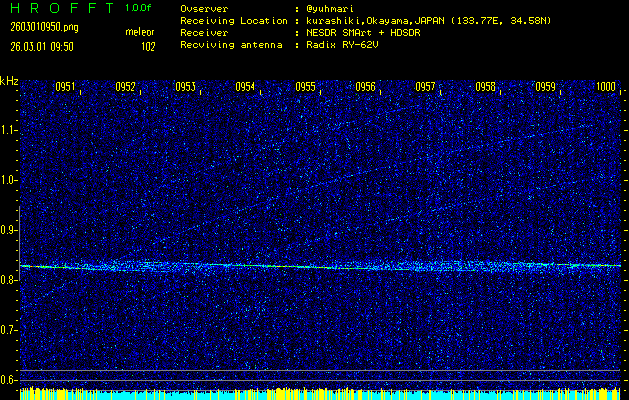Click the HROFFT title text
629x400 pixels.
pyautogui.click(x=63, y=8)
